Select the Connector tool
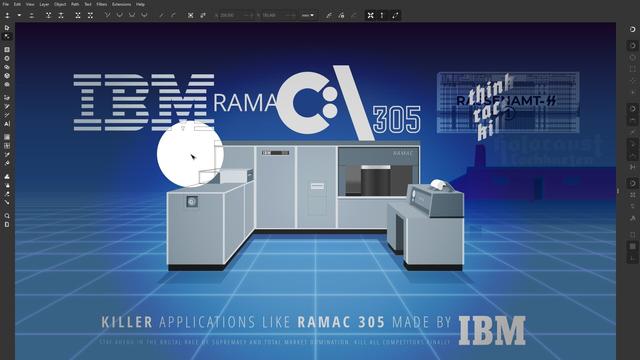 [7, 202]
